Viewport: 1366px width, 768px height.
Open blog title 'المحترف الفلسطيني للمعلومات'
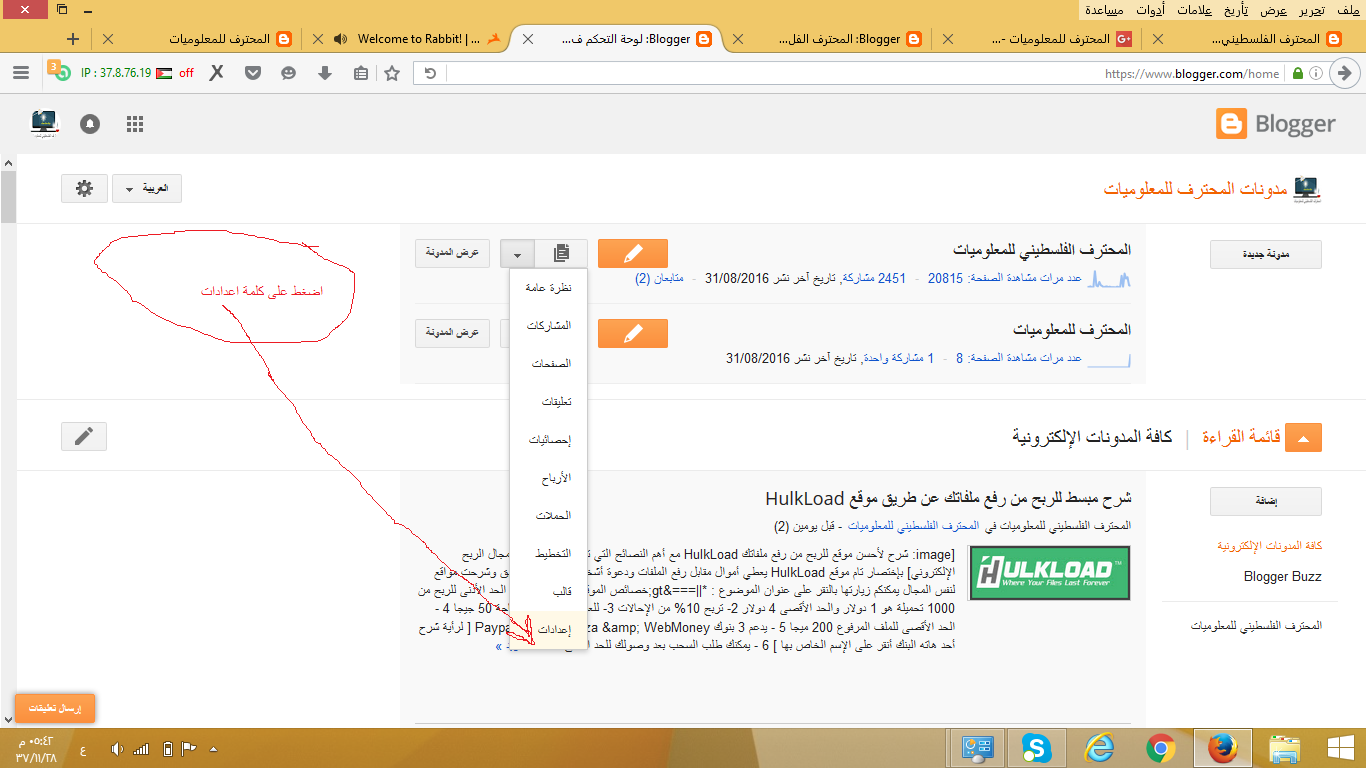[x=1042, y=249]
